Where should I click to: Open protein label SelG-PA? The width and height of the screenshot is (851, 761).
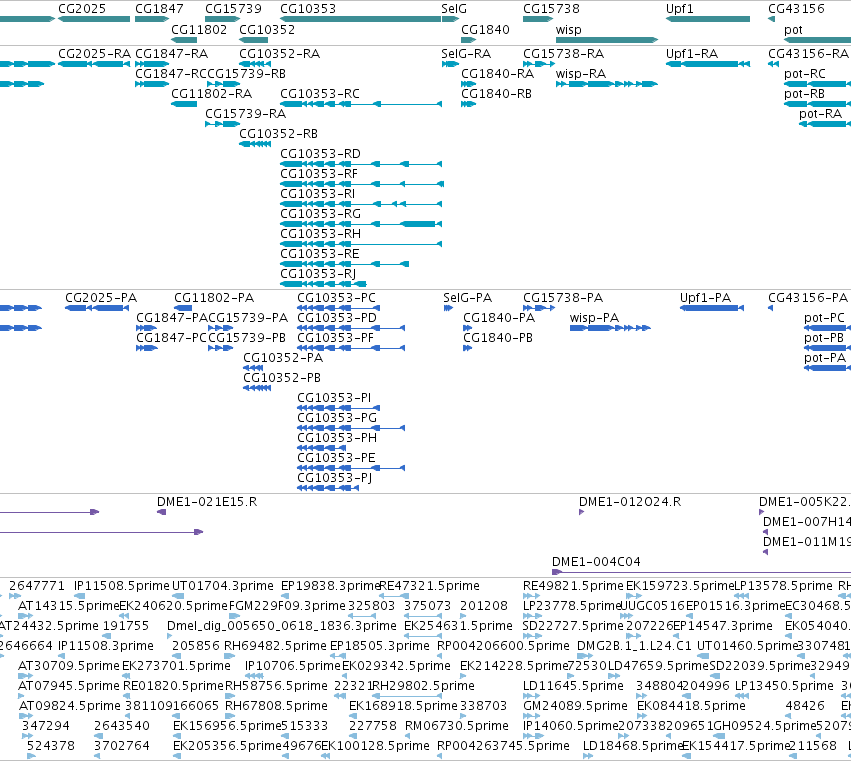coord(467,298)
